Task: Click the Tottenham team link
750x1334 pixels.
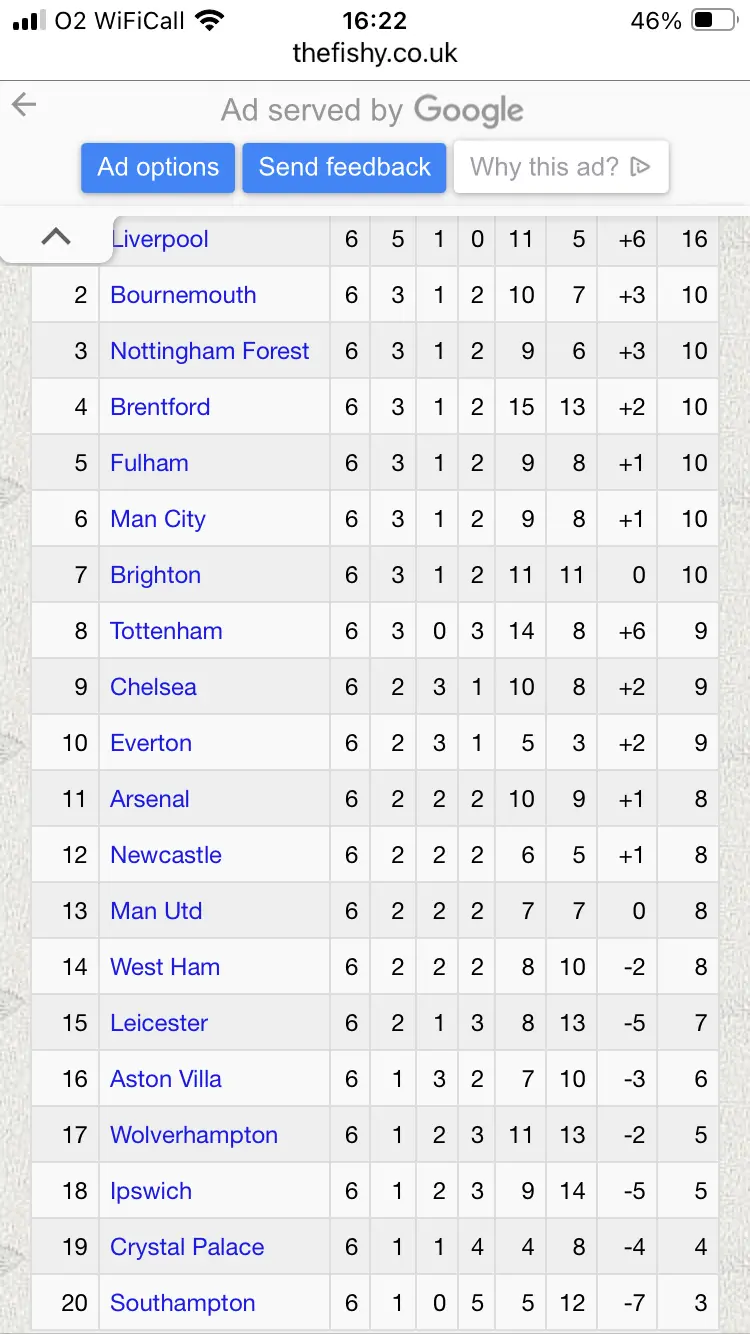Action: tap(166, 631)
